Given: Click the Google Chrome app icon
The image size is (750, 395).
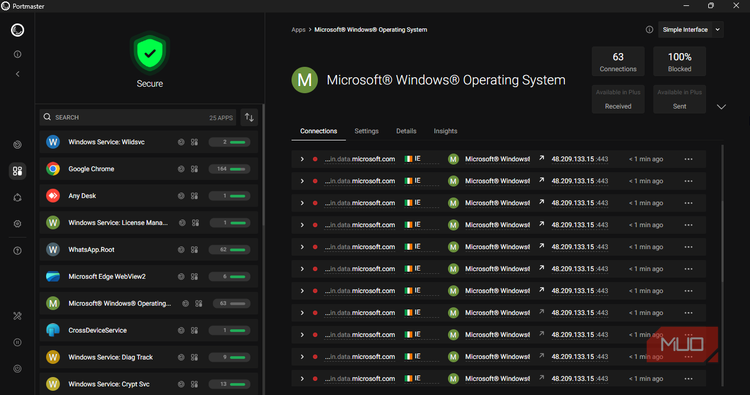Looking at the screenshot, I should point(53,169).
